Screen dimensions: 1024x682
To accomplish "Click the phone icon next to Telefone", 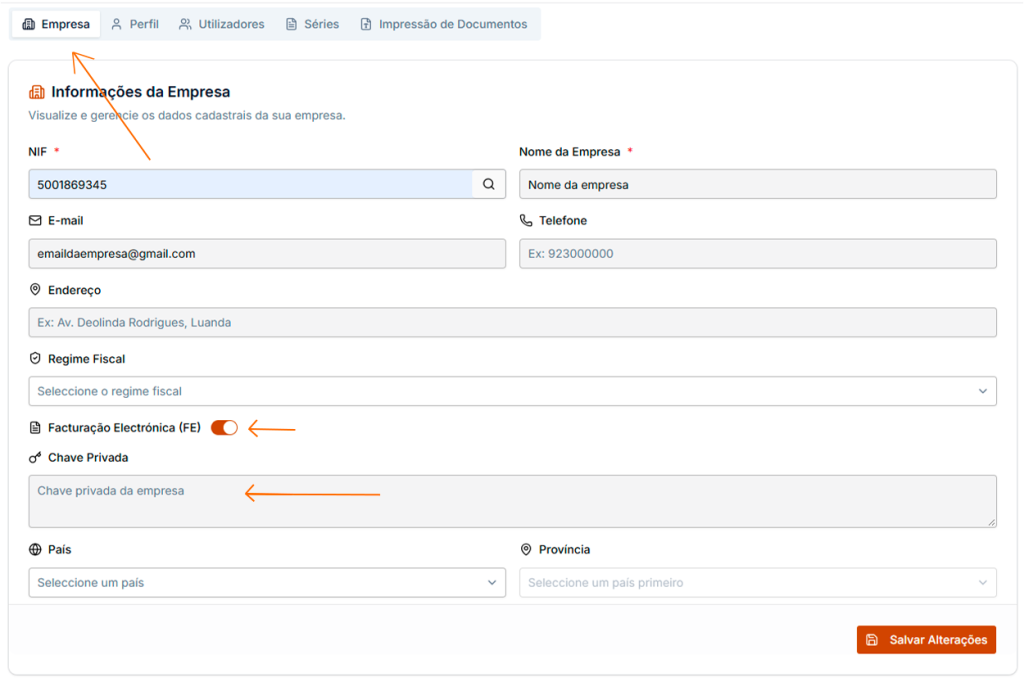I will click(526, 220).
